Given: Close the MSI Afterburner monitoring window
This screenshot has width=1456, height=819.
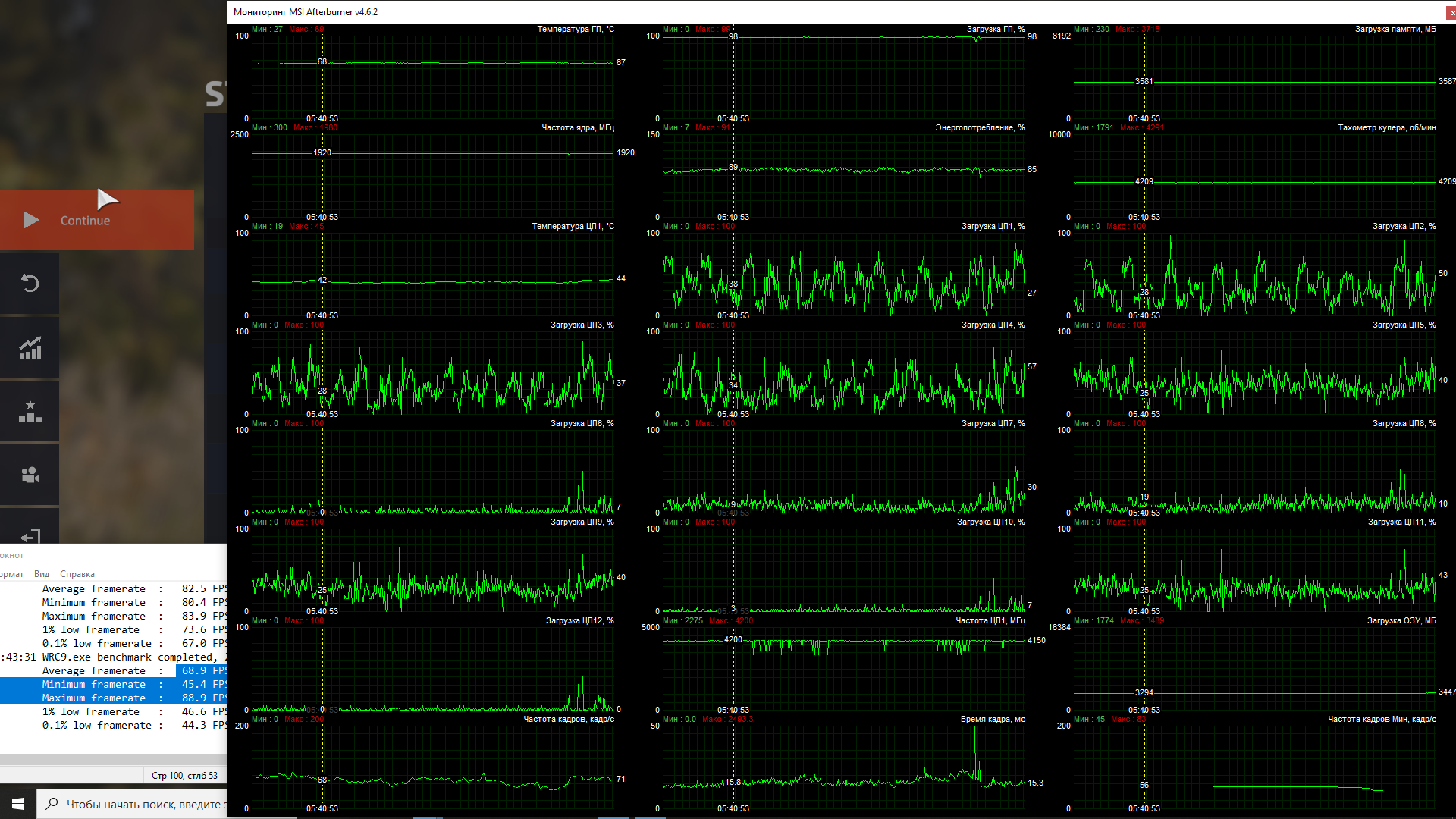Looking at the screenshot, I should (1451, 12).
